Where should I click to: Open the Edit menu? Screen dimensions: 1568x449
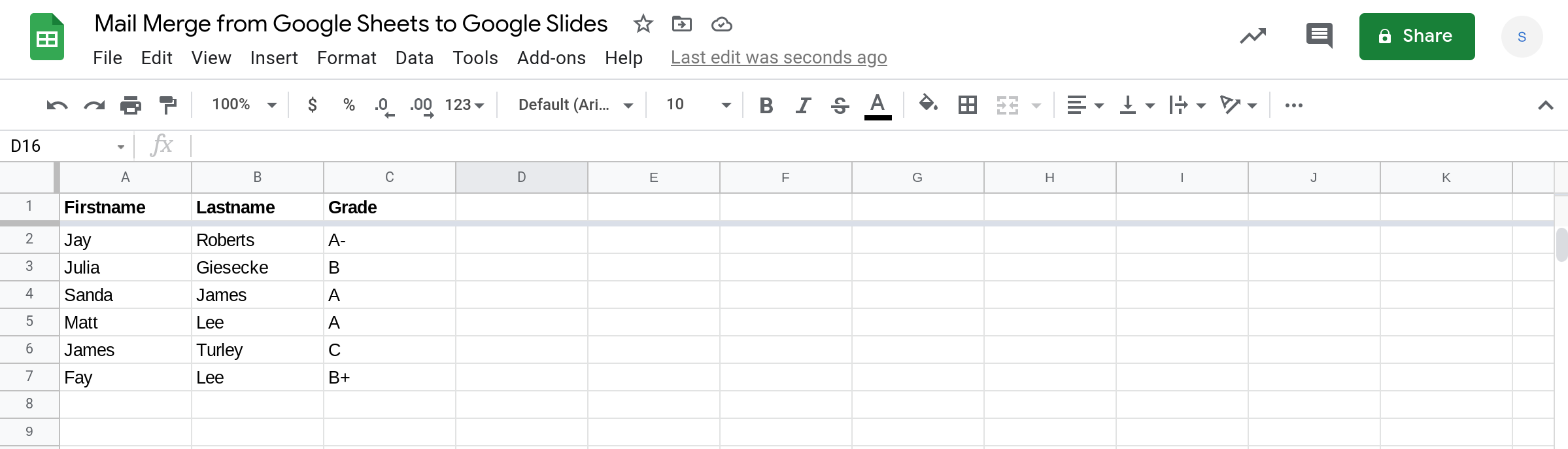tap(156, 58)
